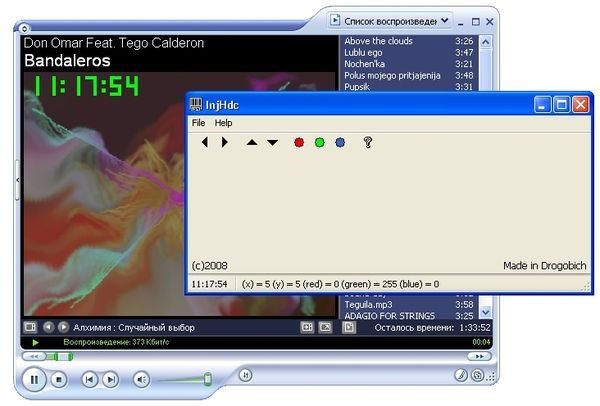Skip to next track in media player
The image size is (600, 406).
click(111, 380)
